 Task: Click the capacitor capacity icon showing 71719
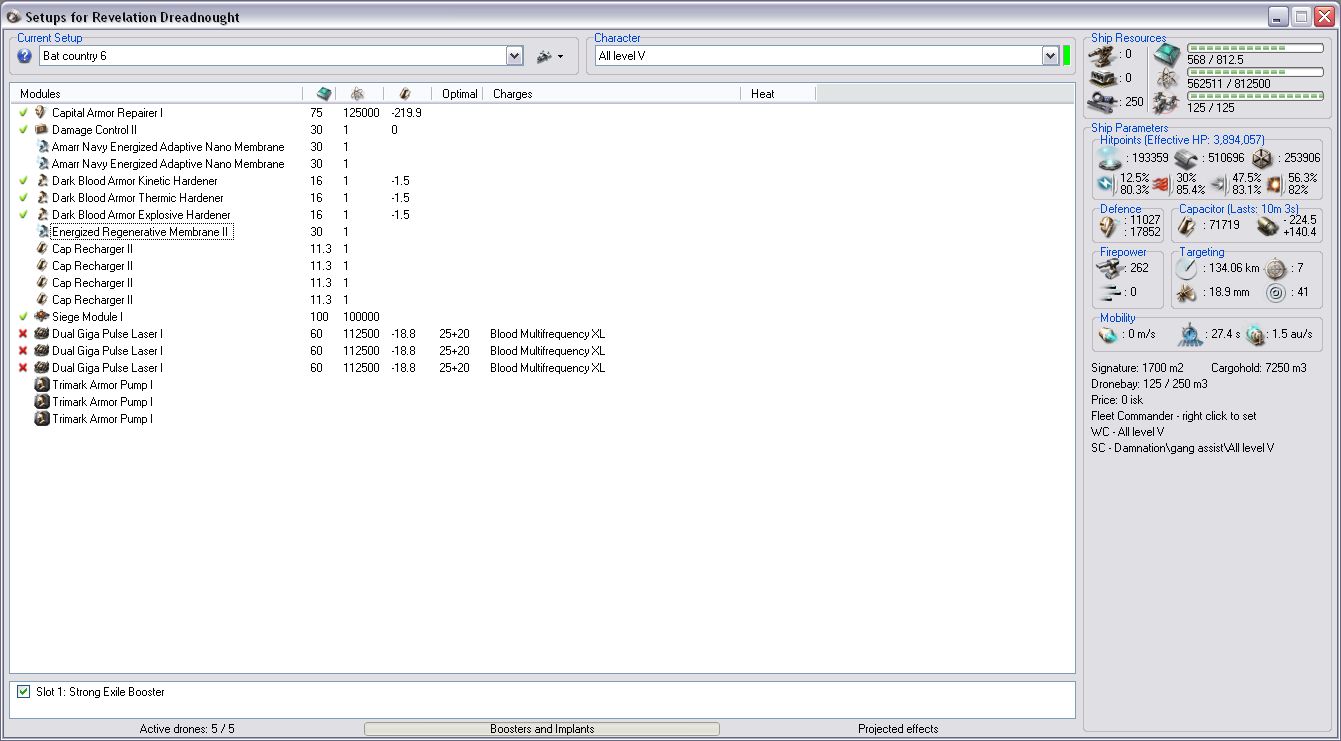point(1184,226)
